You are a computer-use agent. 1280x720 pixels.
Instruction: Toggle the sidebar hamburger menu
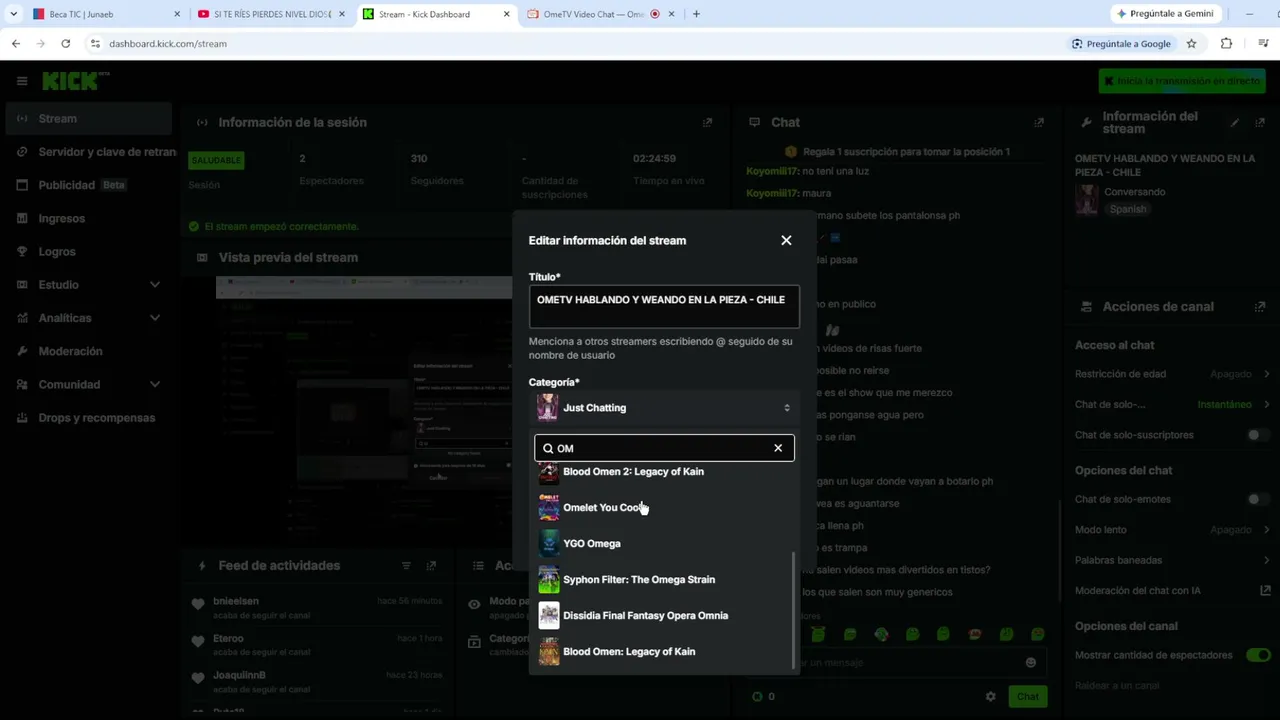(x=22, y=81)
